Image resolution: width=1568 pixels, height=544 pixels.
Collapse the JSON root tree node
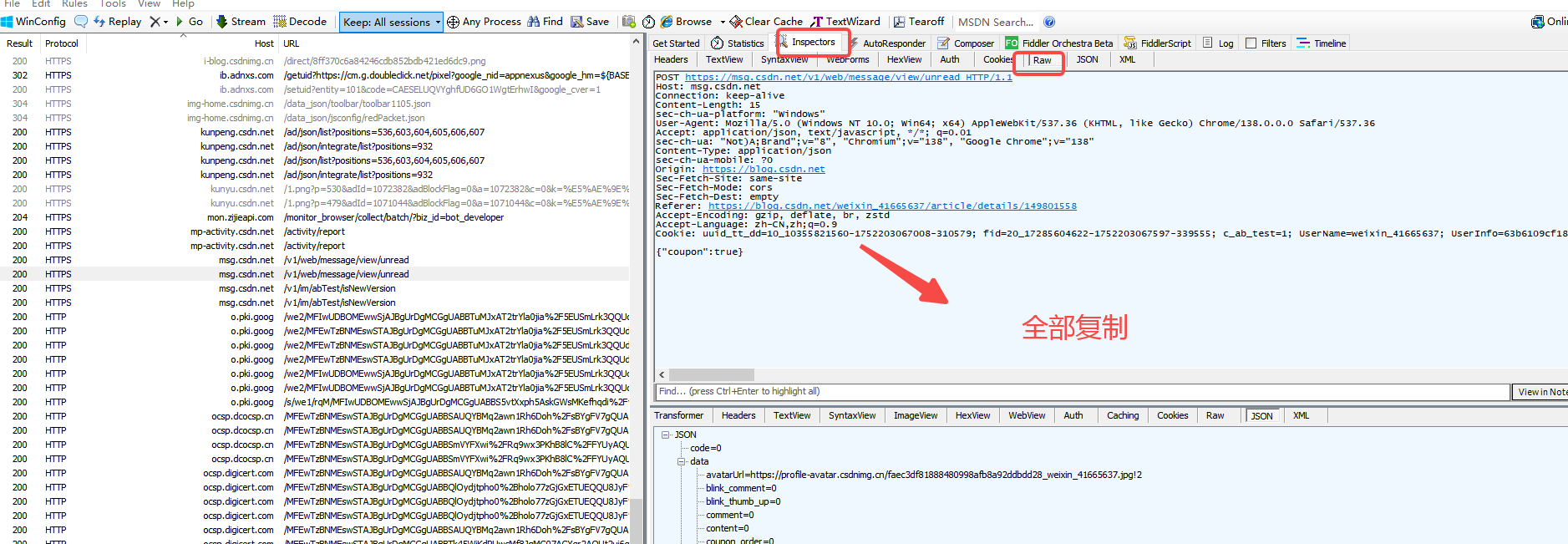click(666, 435)
